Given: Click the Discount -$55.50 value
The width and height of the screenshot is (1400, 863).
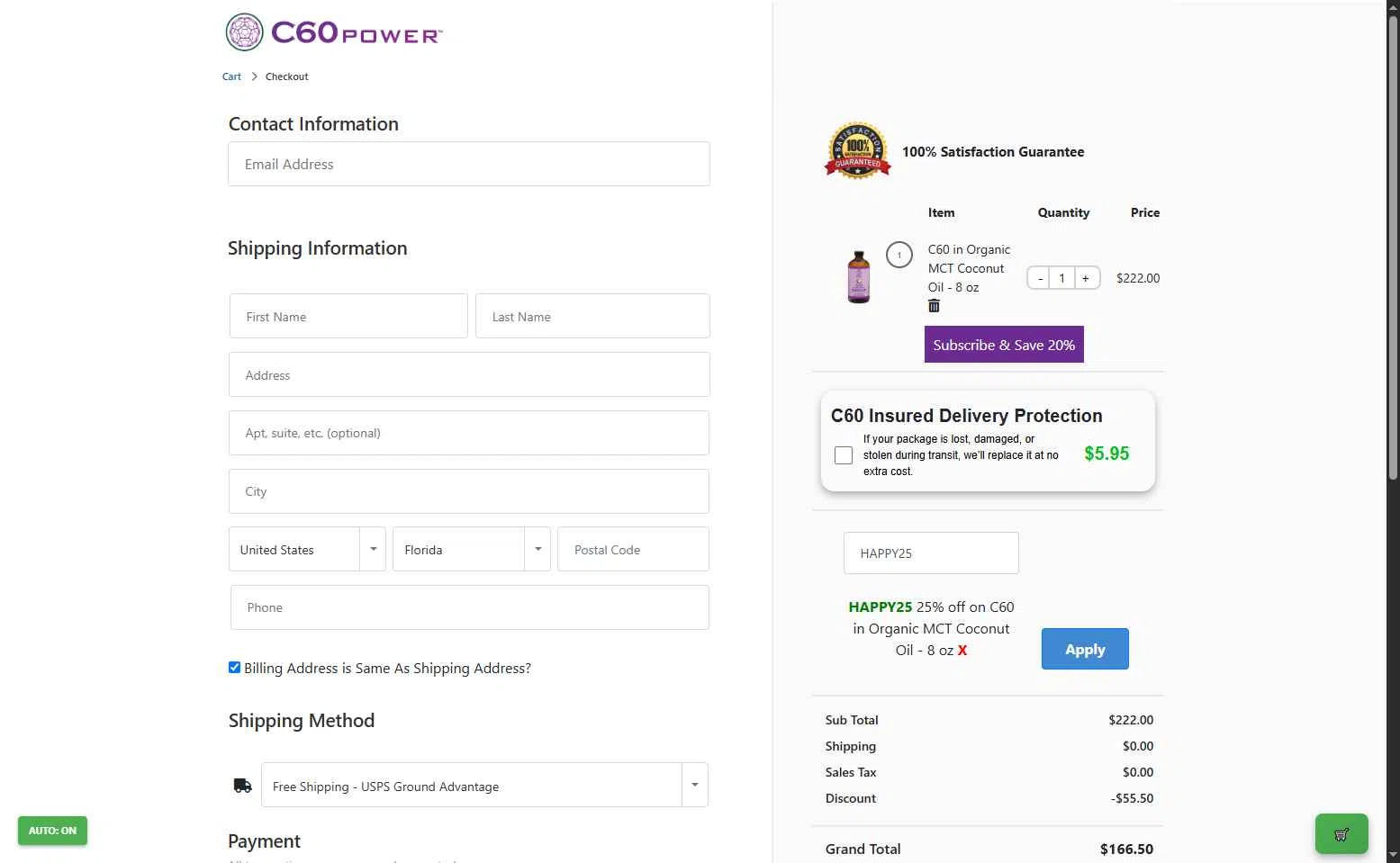Looking at the screenshot, I should coord(1132,798).
